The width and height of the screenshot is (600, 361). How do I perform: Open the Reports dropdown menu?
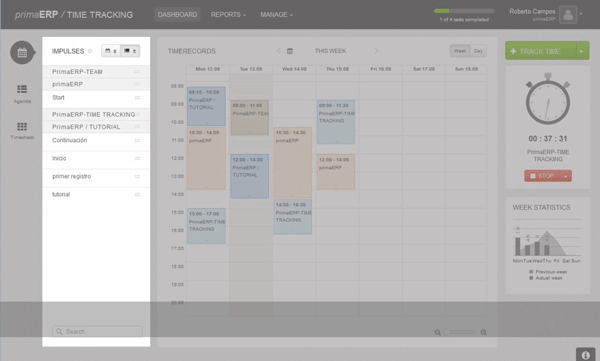(x=228, y=15)
